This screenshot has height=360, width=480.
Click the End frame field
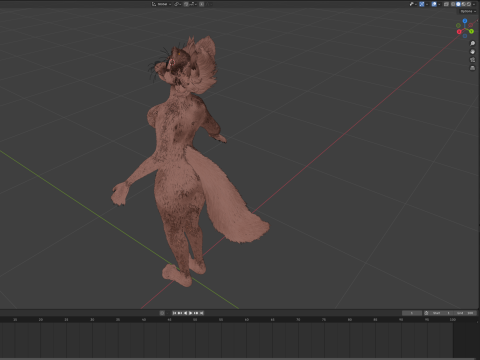[x=465, y=313]
